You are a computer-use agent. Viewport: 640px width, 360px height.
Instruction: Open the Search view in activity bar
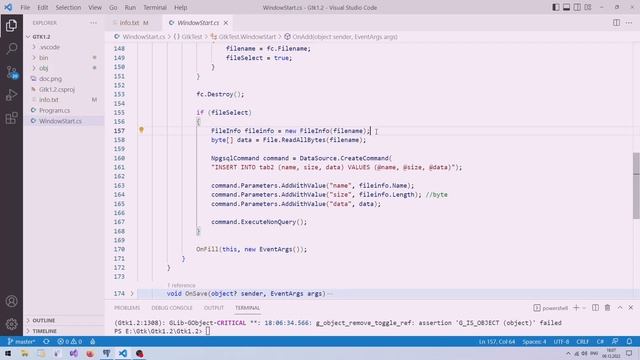click(x=11, y=49)
